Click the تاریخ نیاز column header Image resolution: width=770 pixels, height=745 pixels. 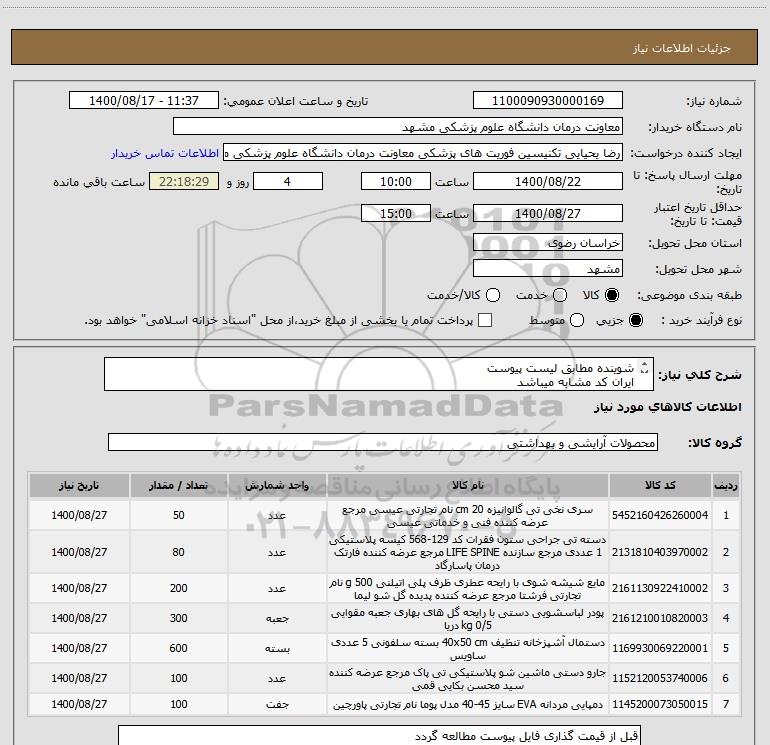(79, 485)
